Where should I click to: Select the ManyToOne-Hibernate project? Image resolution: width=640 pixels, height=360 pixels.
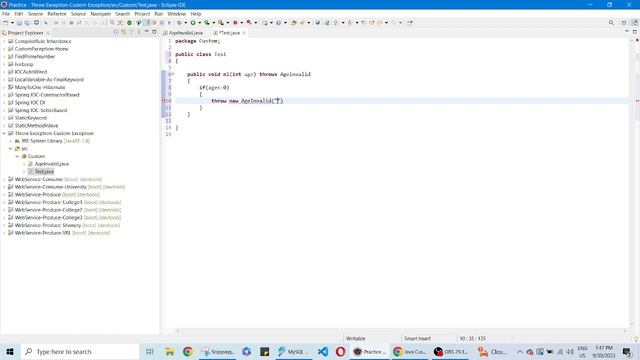40,87
